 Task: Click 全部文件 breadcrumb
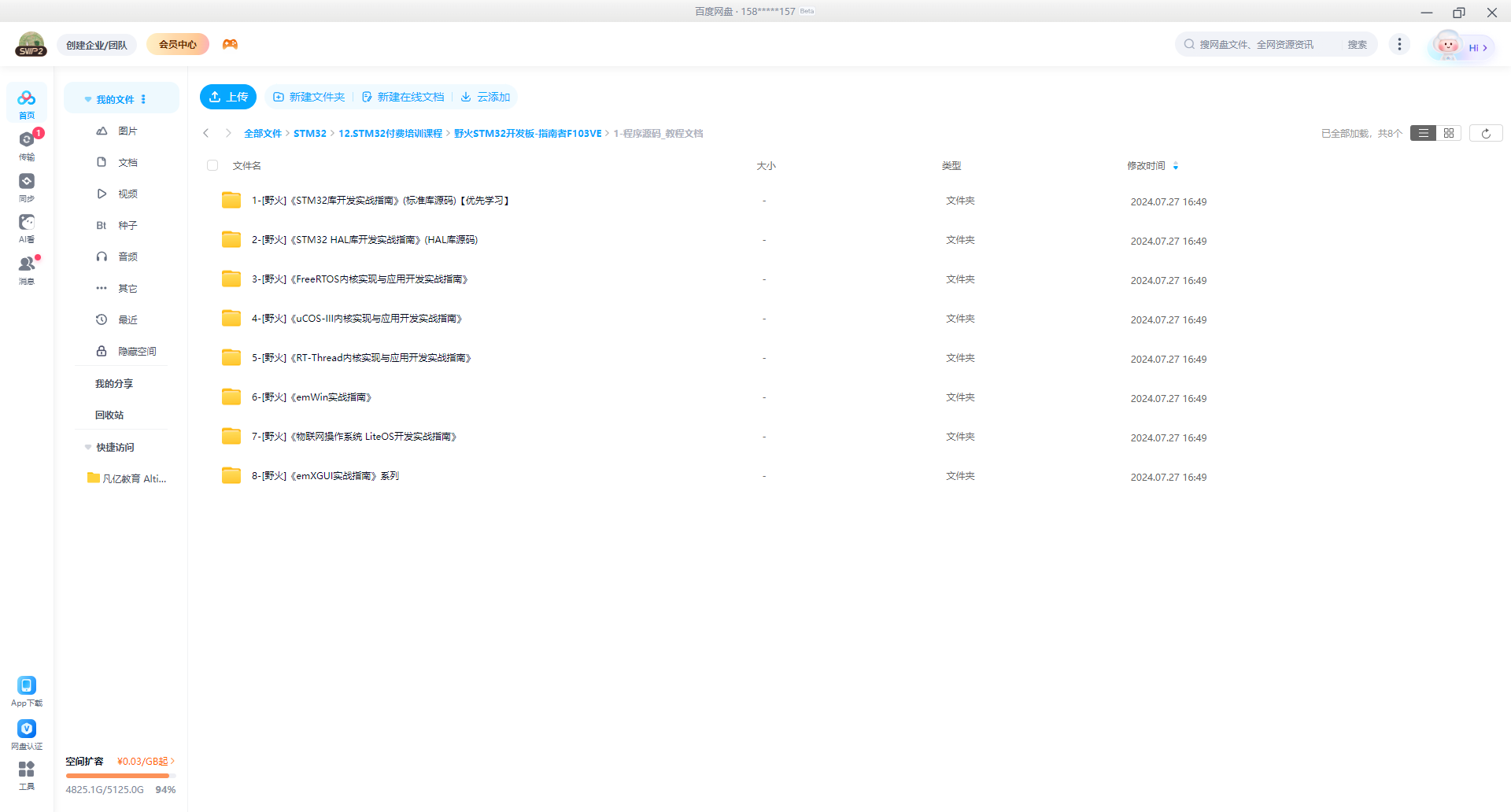(263, 133)
